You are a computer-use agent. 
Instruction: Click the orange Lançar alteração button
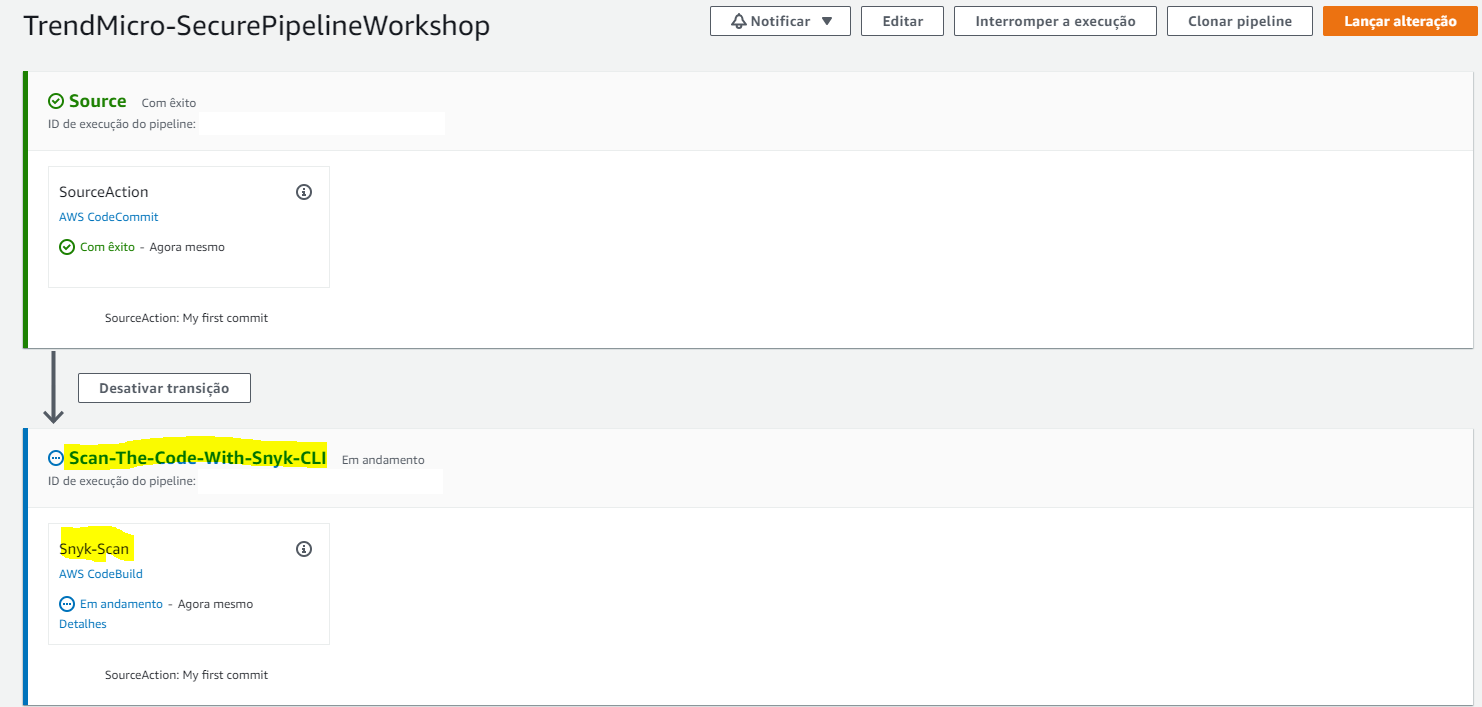[x=1400, y=21]
